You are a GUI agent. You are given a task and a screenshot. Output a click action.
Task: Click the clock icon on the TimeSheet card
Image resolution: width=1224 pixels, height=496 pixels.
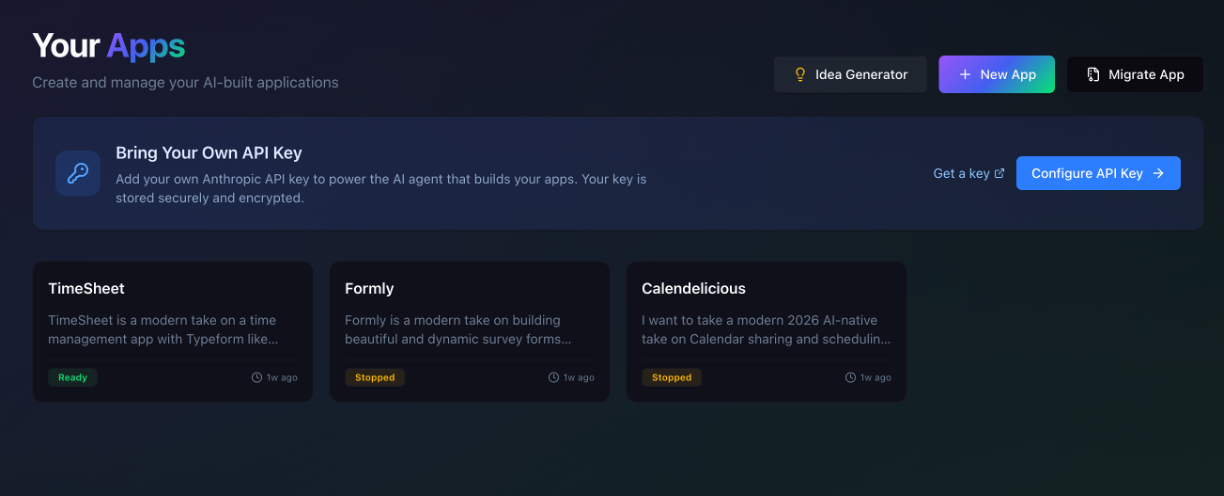click(x=257, y=378)
